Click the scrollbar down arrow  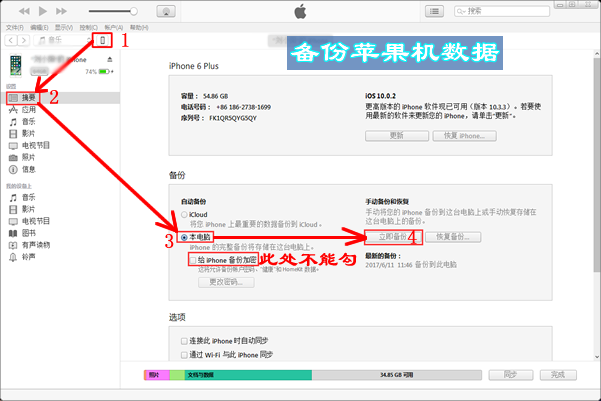click(597, 357)
